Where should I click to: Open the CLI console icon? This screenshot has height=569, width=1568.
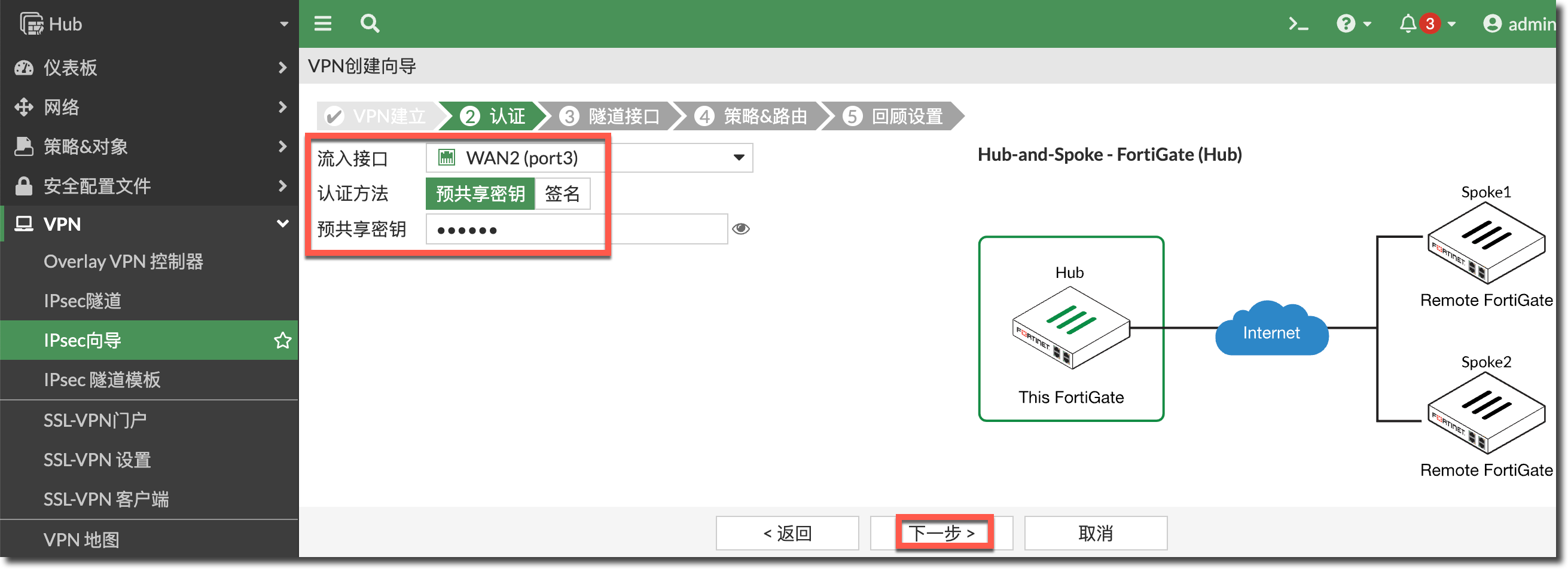tap(1298, 24)
